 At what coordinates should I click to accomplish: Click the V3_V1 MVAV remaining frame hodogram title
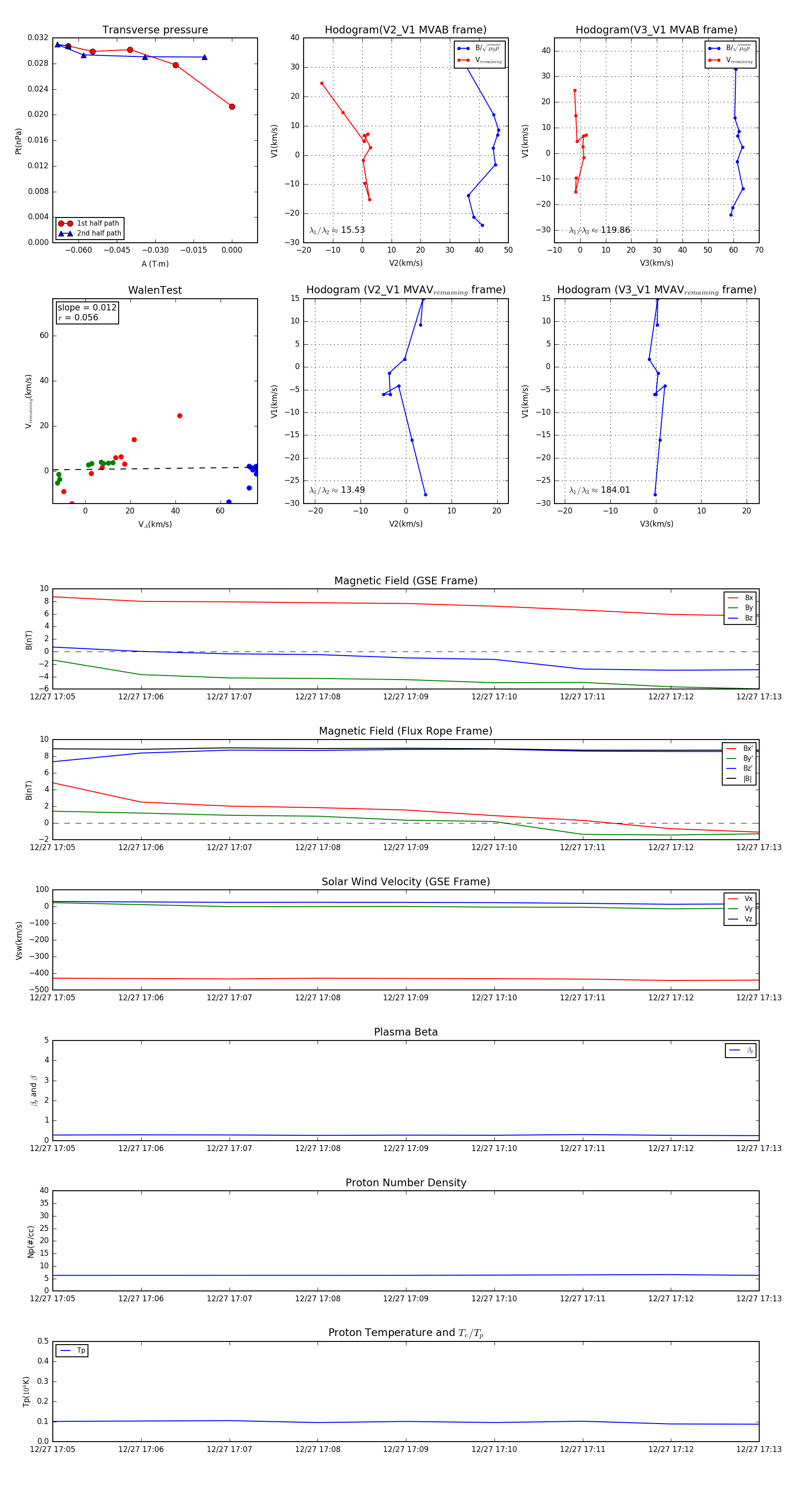point(656,290)
